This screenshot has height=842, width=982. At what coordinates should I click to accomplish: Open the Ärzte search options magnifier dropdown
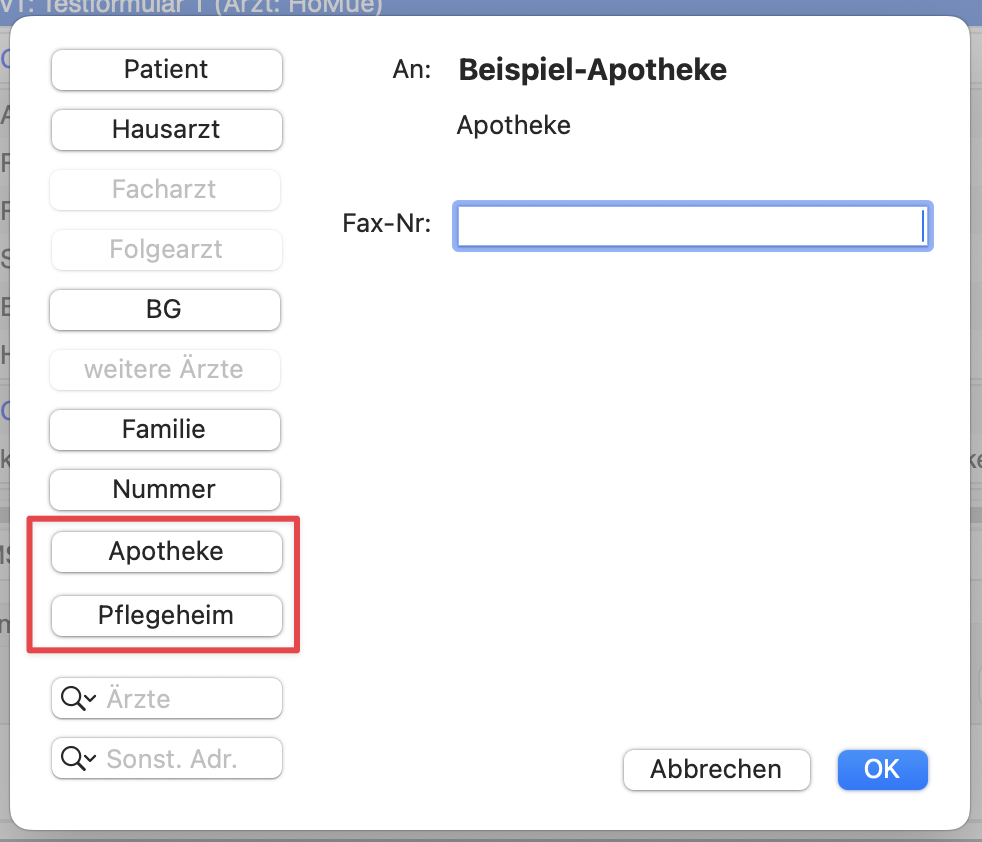[x=78, y=699]
